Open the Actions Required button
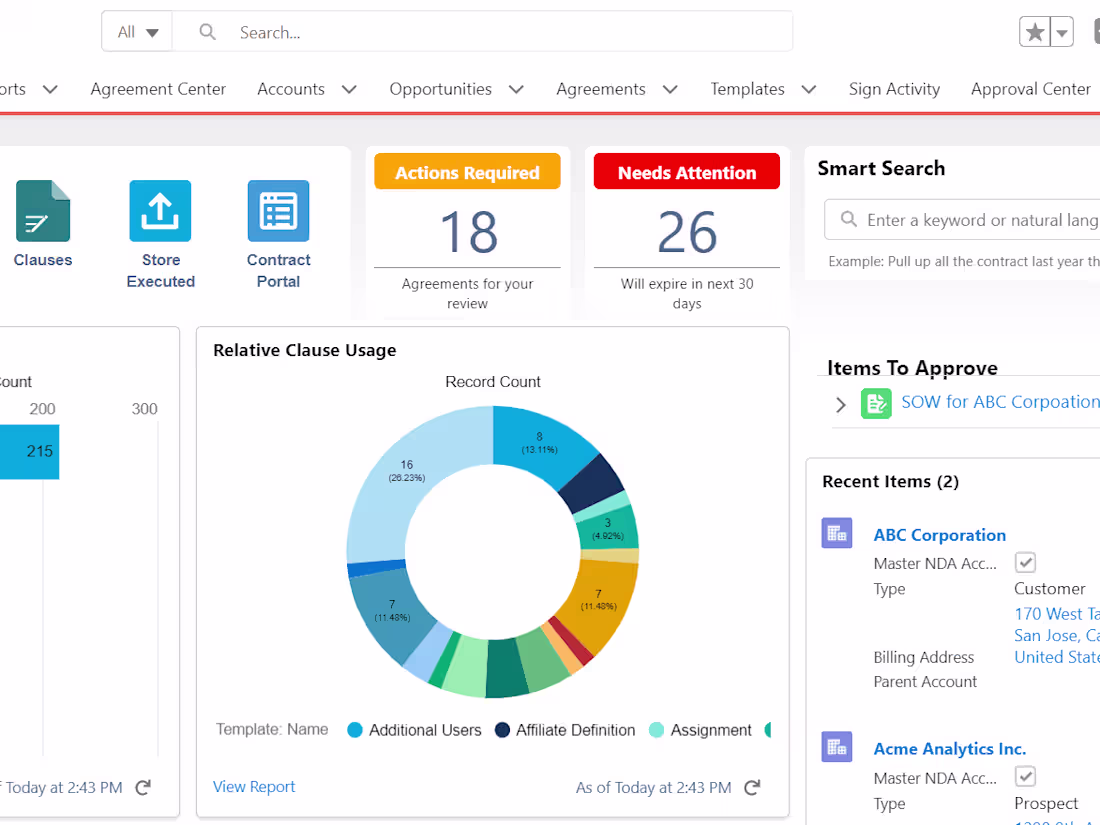This screenshot has height=825, width=1100. pos(467,172)
